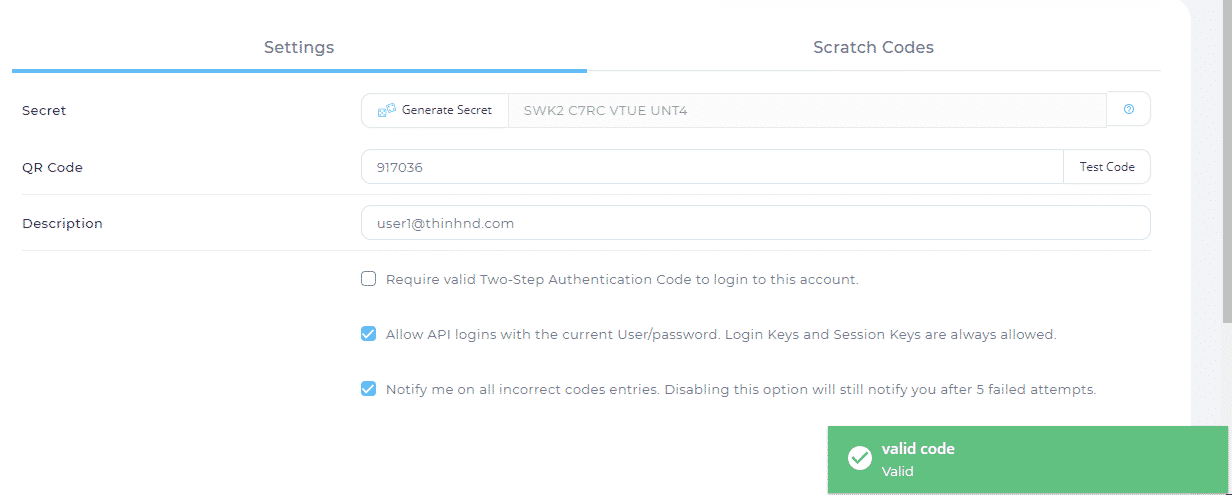Viewport: 1232px width, 495px height.
Task: Click the Test Code button
Action: (x=1106, y=167)
